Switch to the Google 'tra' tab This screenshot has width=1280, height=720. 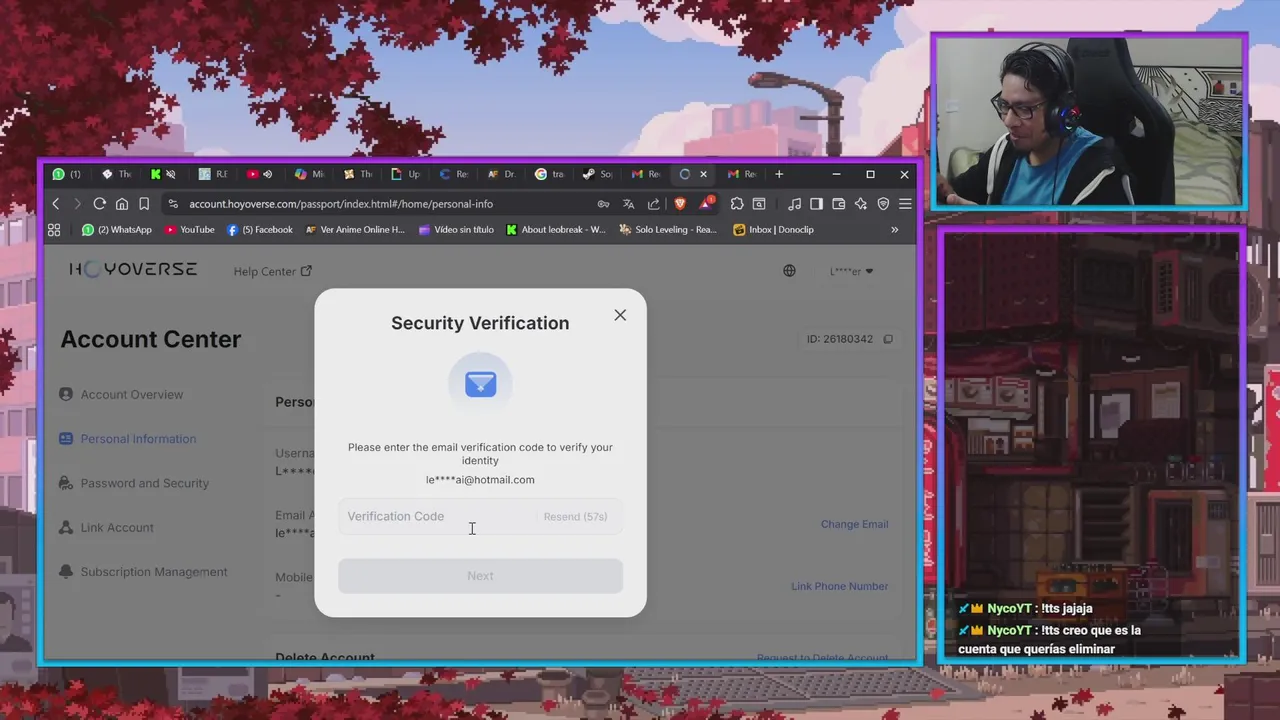(549, 174)
